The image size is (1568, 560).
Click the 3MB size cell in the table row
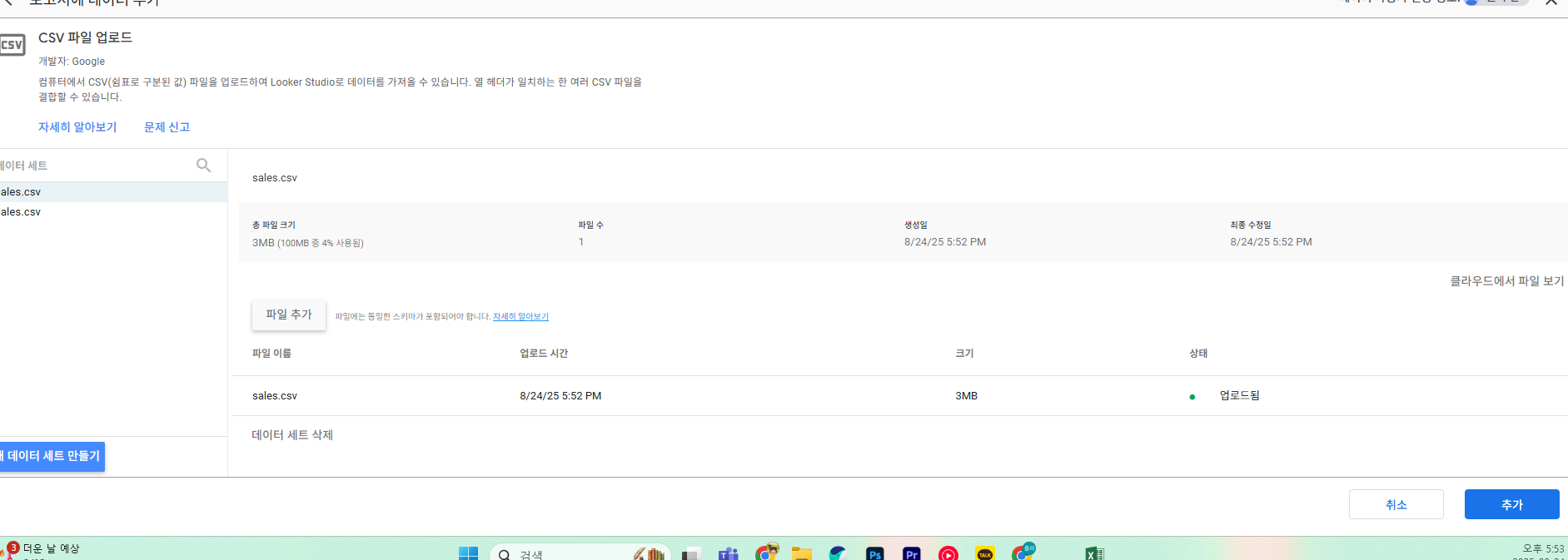(966, 395)
